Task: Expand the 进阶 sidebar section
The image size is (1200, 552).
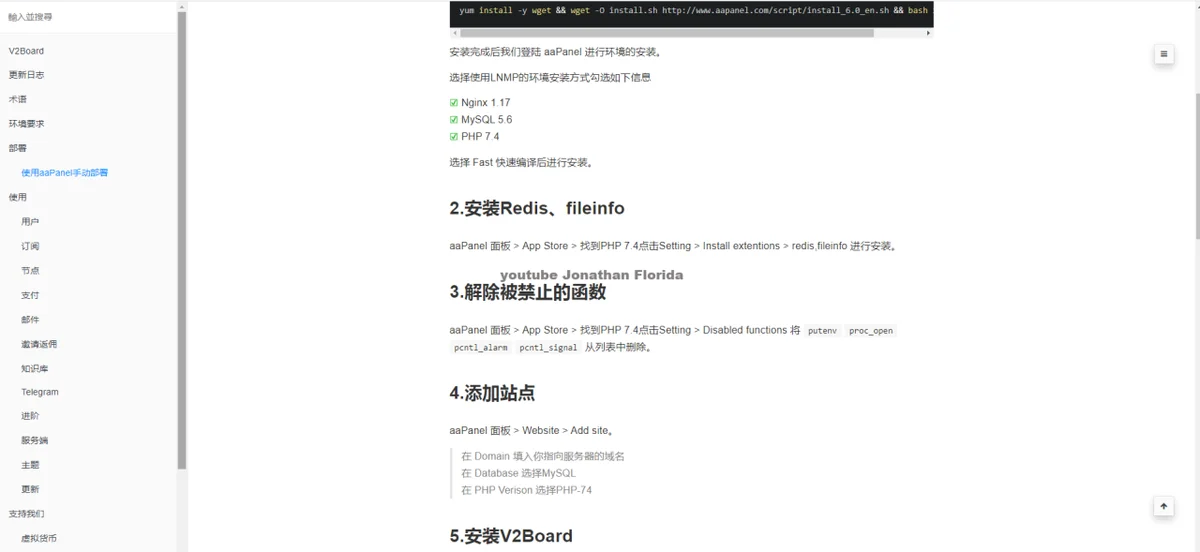Action: (x=30, y=416)
